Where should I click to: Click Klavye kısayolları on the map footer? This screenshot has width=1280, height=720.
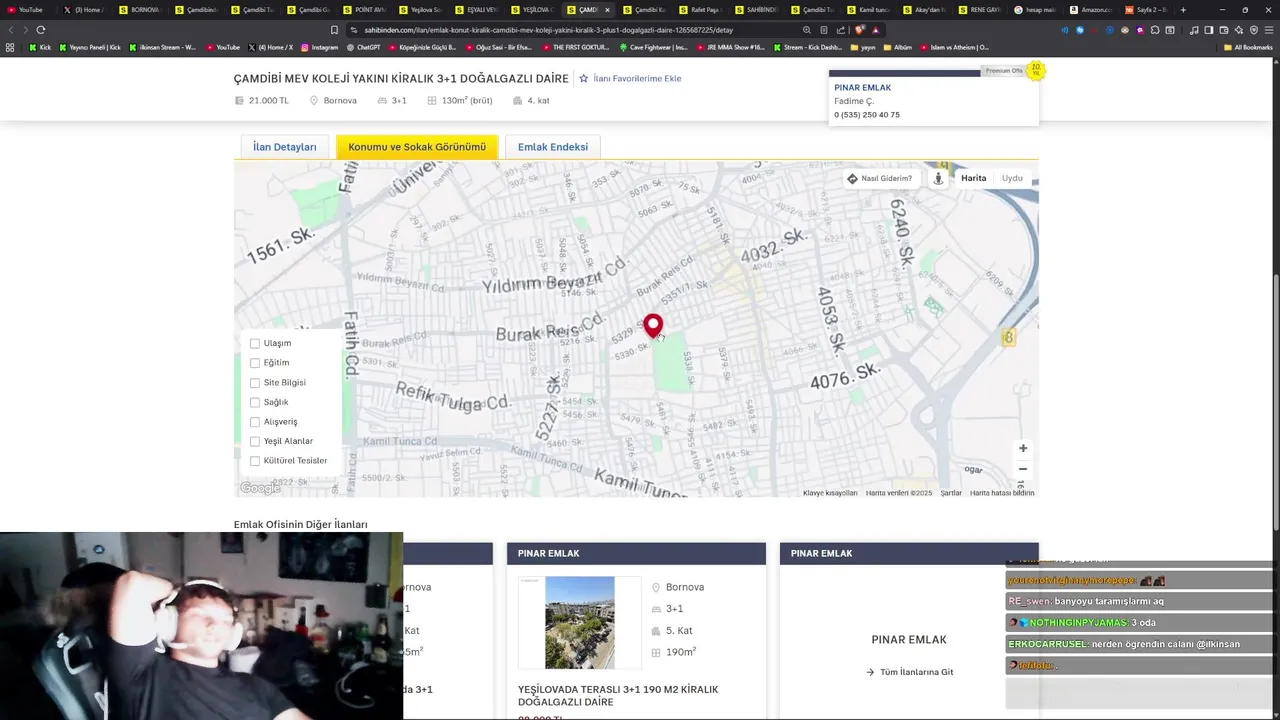tap(830, 493)
